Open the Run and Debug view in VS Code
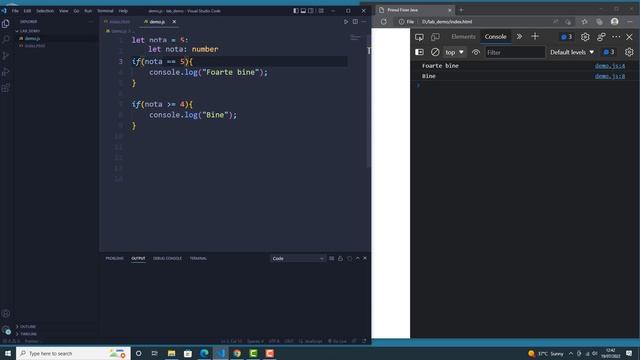This screenshot has width=640, height=360. click(x=6, y=72)
